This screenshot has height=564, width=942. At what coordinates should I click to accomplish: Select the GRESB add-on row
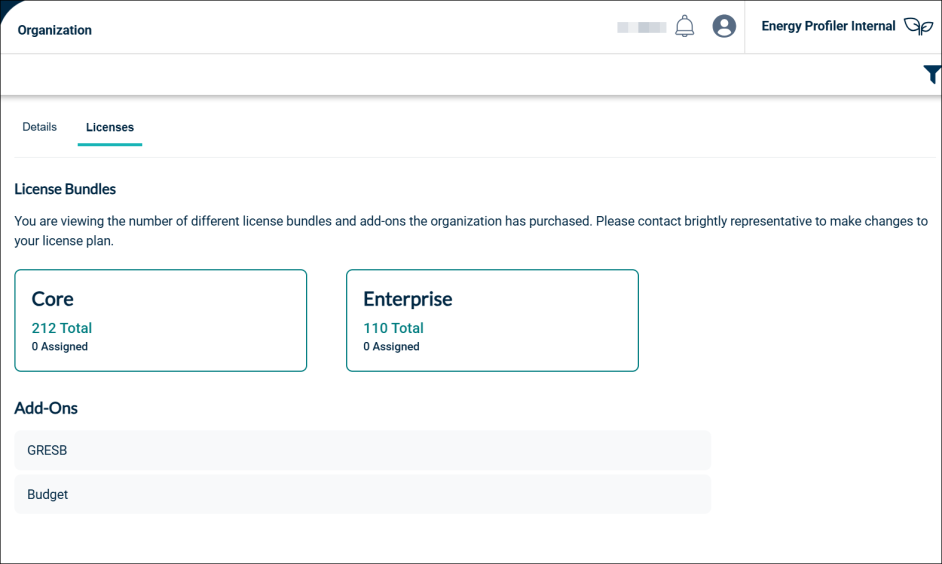click(x=362, y=450)
